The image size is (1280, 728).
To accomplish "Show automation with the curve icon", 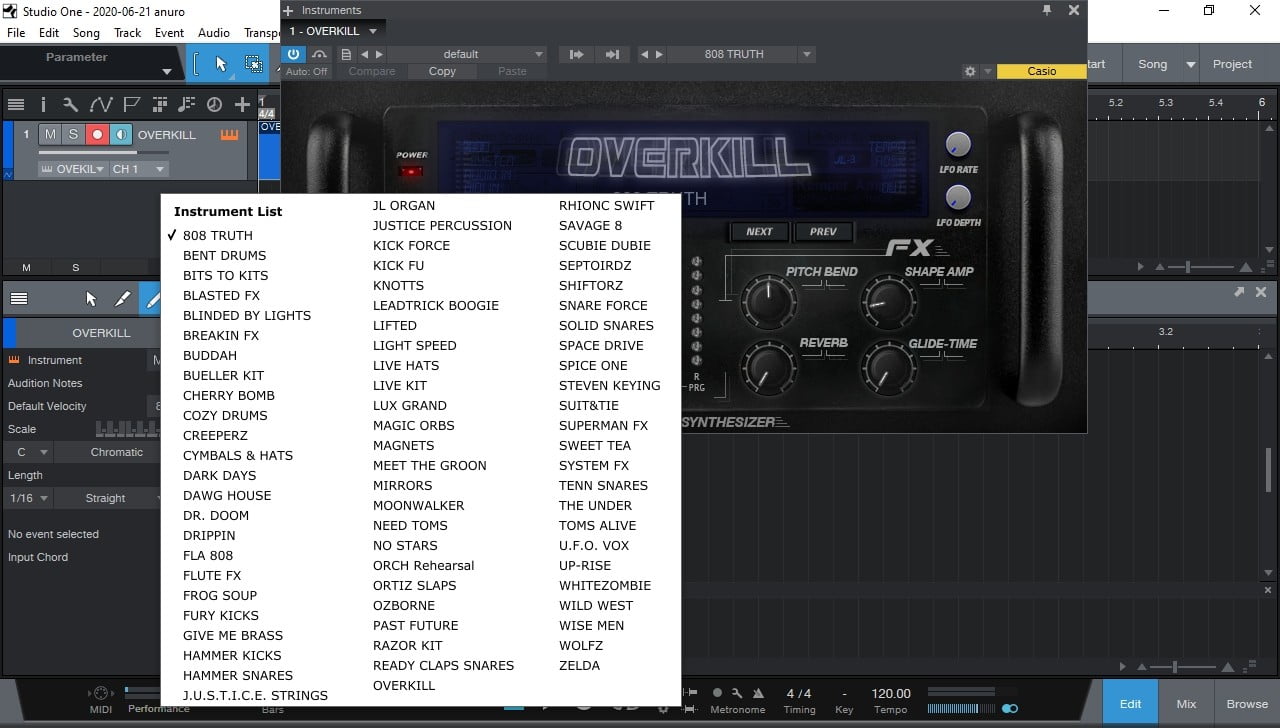I will pyautogui.click(x=101, y=104).
